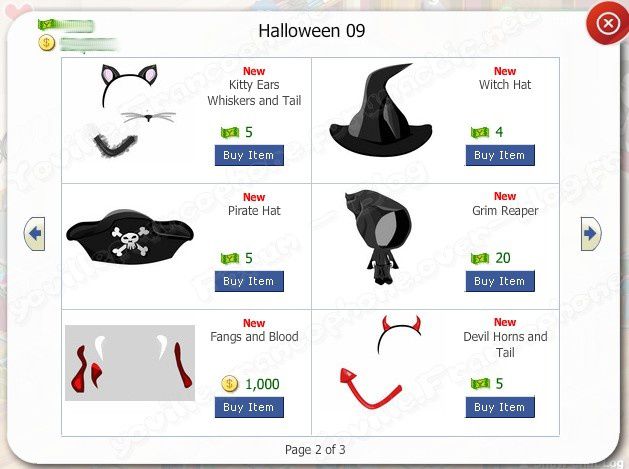Go back using the left arrow
Screen dimensions: 629x469
coord(34,234)
